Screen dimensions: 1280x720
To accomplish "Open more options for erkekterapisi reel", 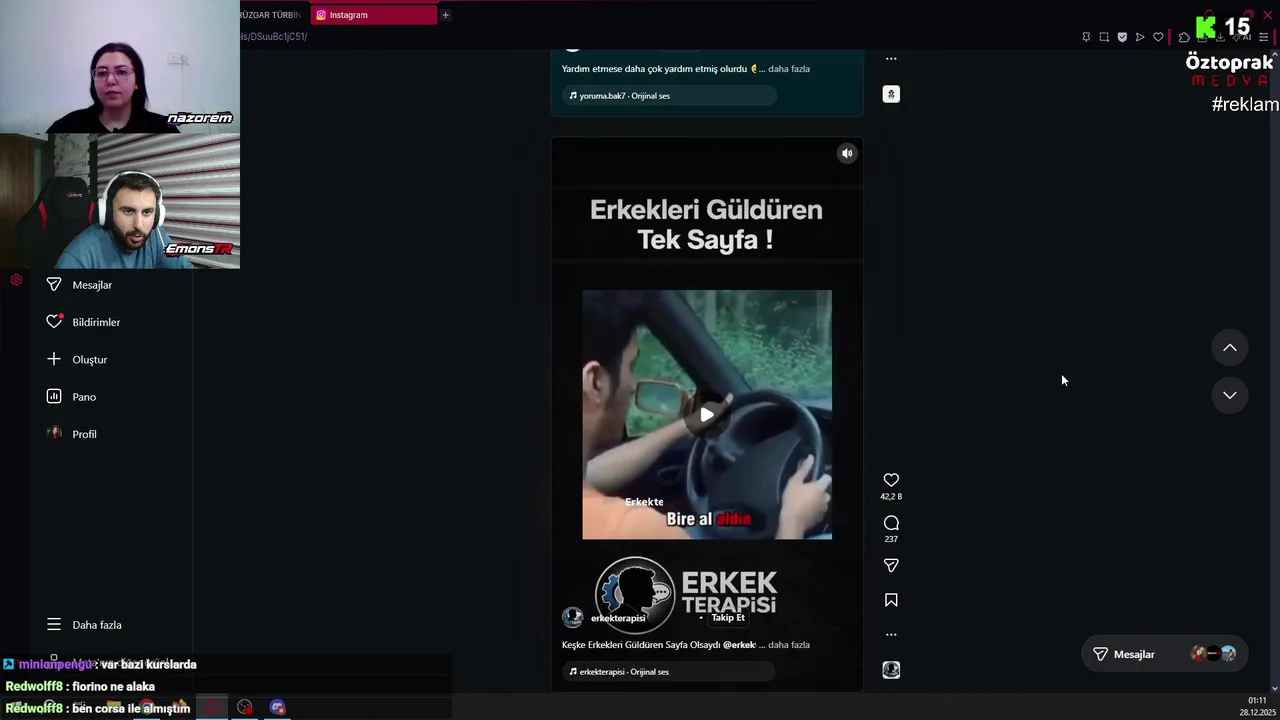I will (891, 634).
